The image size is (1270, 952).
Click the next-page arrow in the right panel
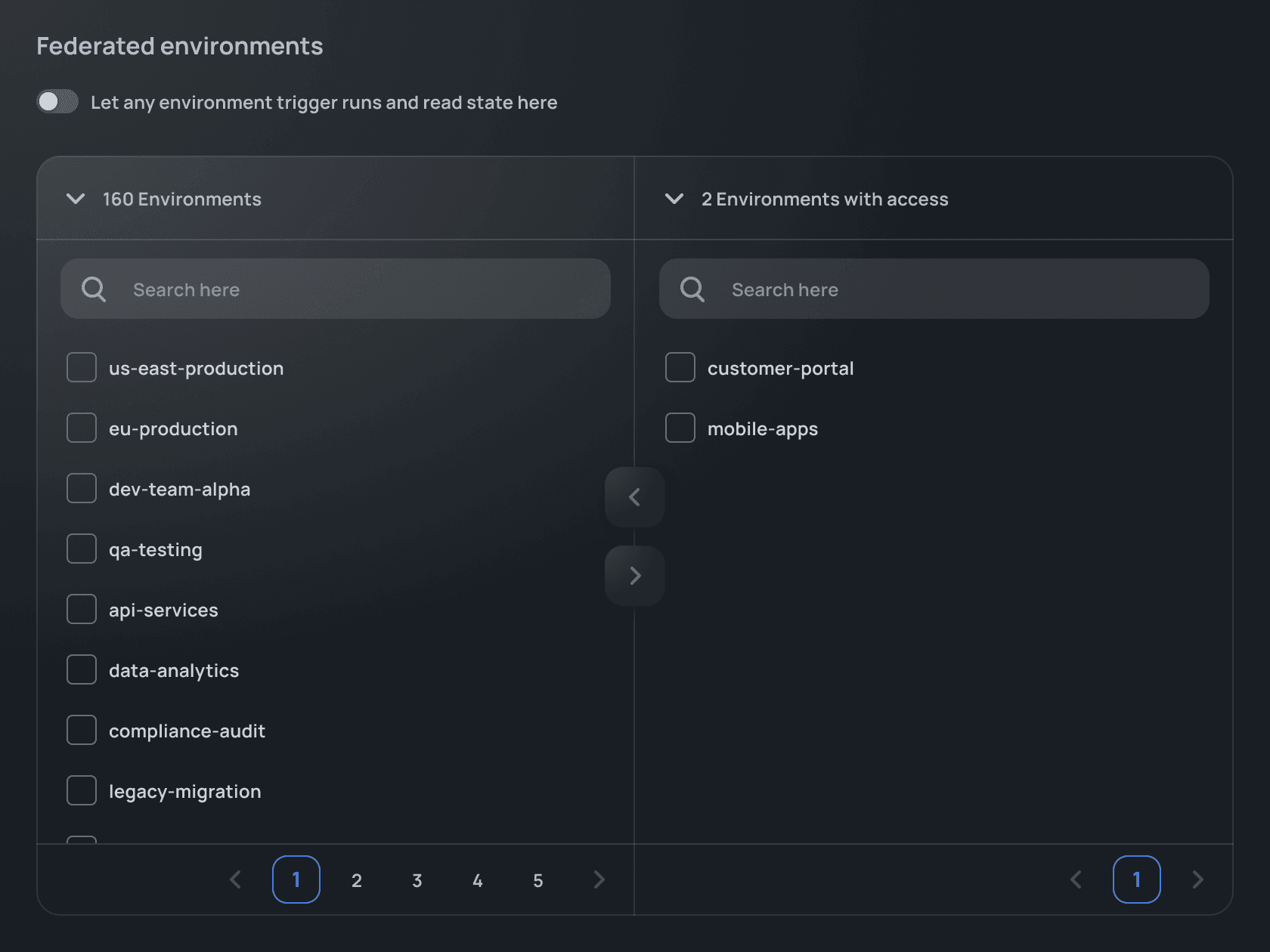coord(1198,879)
